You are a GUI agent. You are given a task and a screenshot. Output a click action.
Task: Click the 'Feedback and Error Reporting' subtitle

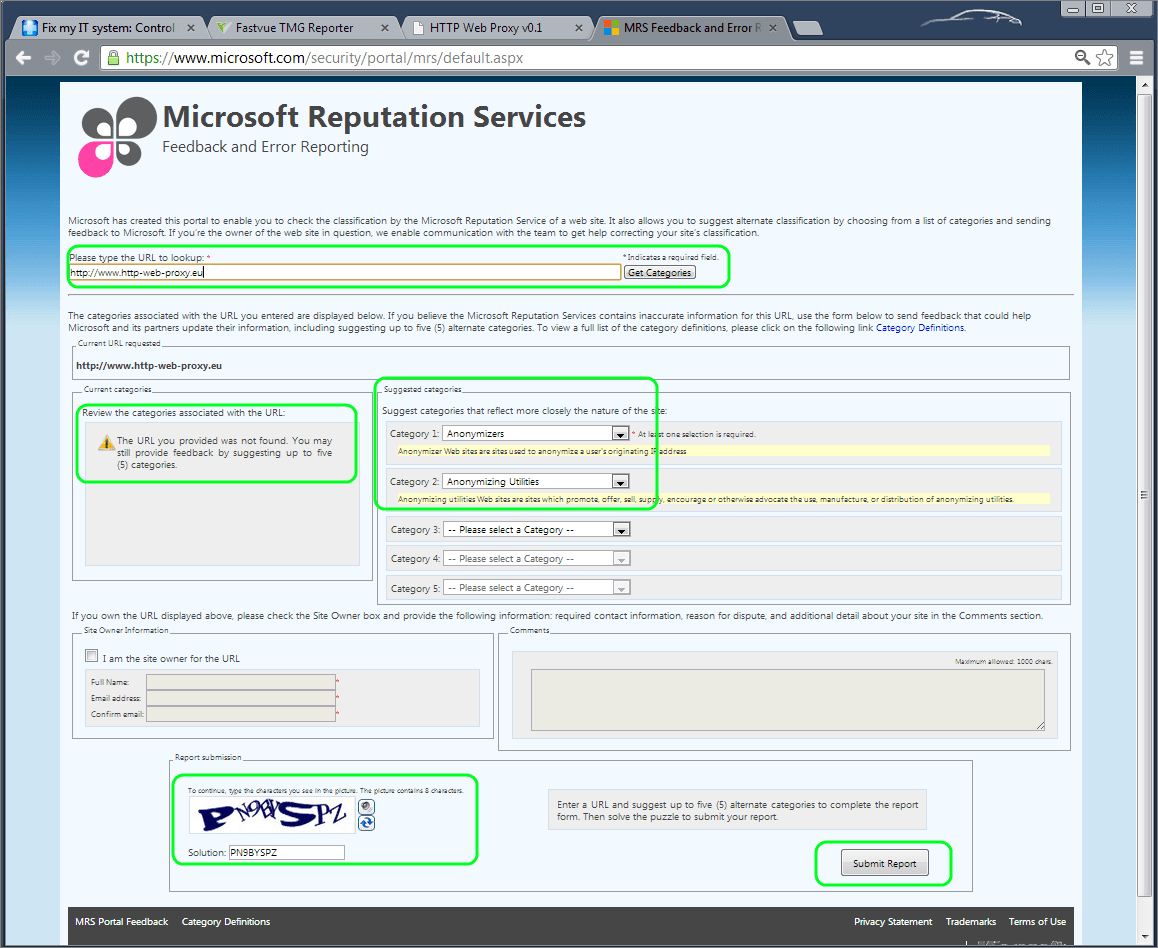click(265, 147)
